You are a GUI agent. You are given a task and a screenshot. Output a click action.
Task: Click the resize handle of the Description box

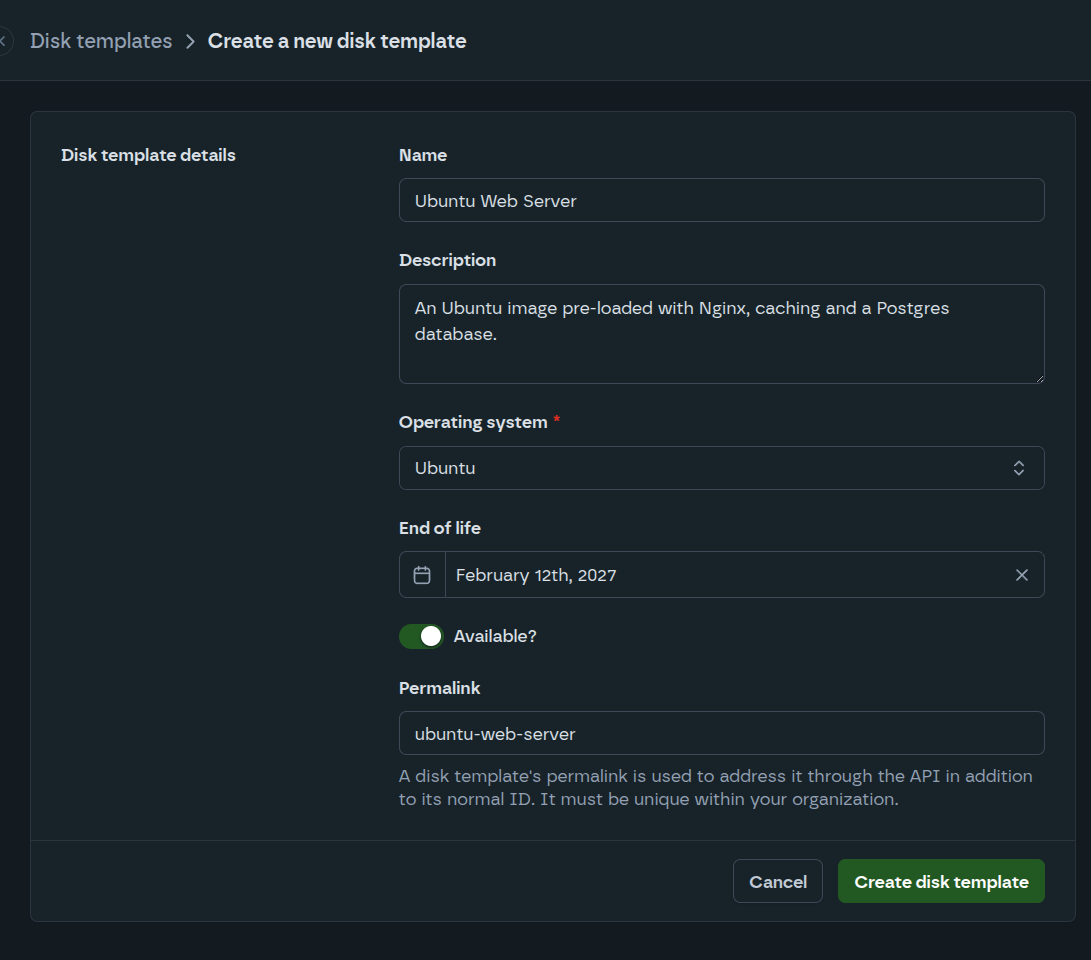point(1040,378)
